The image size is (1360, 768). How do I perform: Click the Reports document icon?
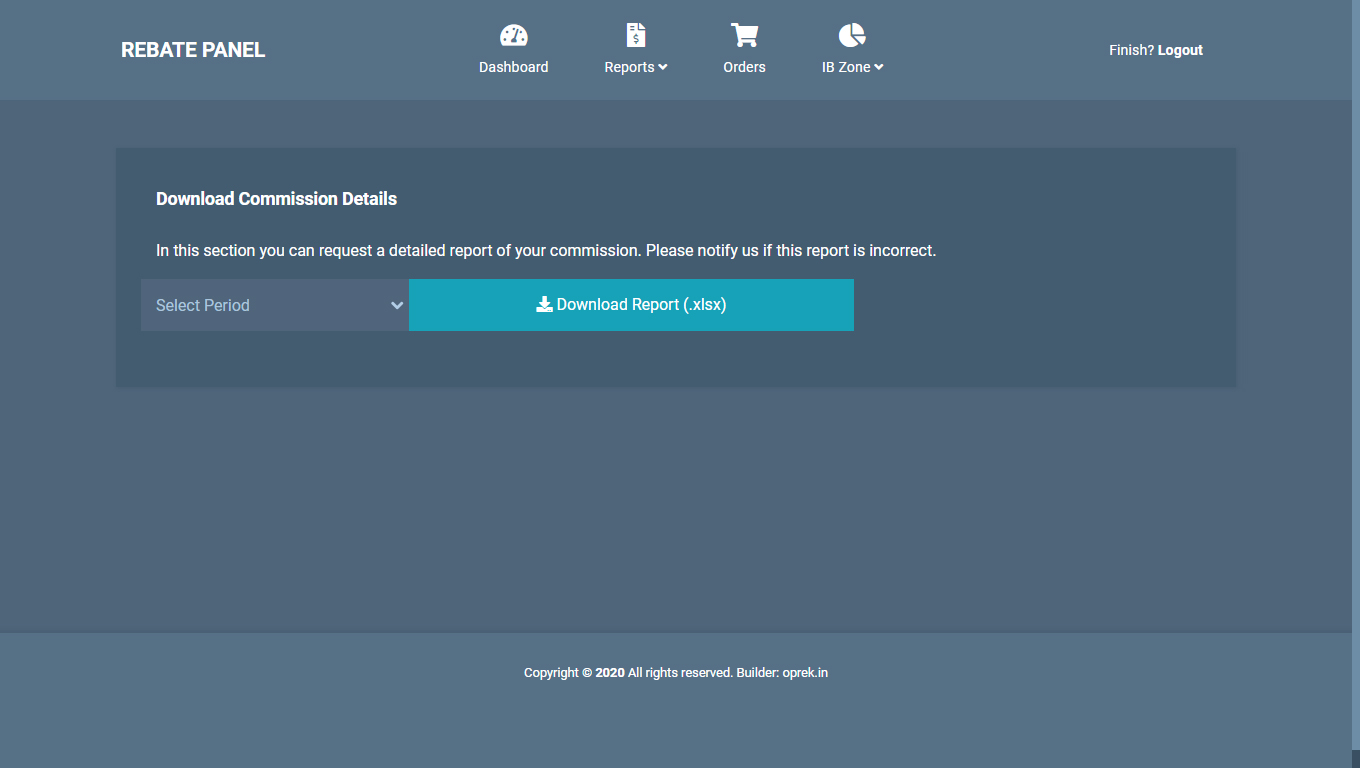pyautogui.click(x=635, y=36)
